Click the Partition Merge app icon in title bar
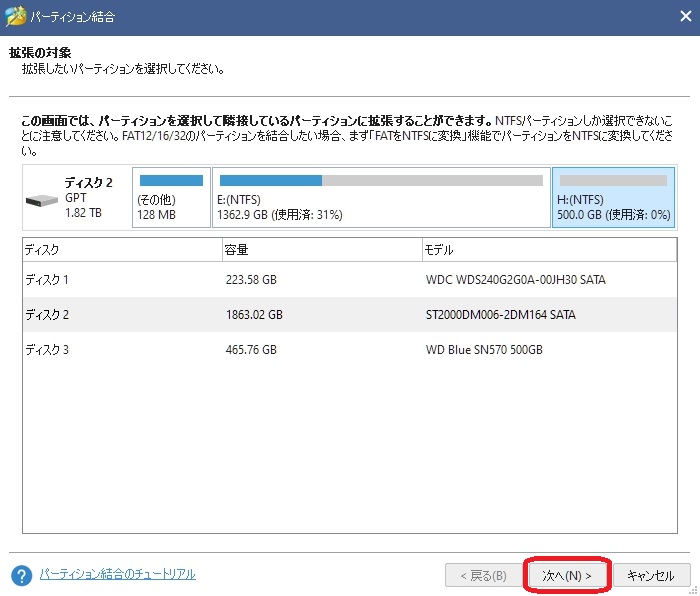This screenshot has height=596, width=700. [16, 17]
